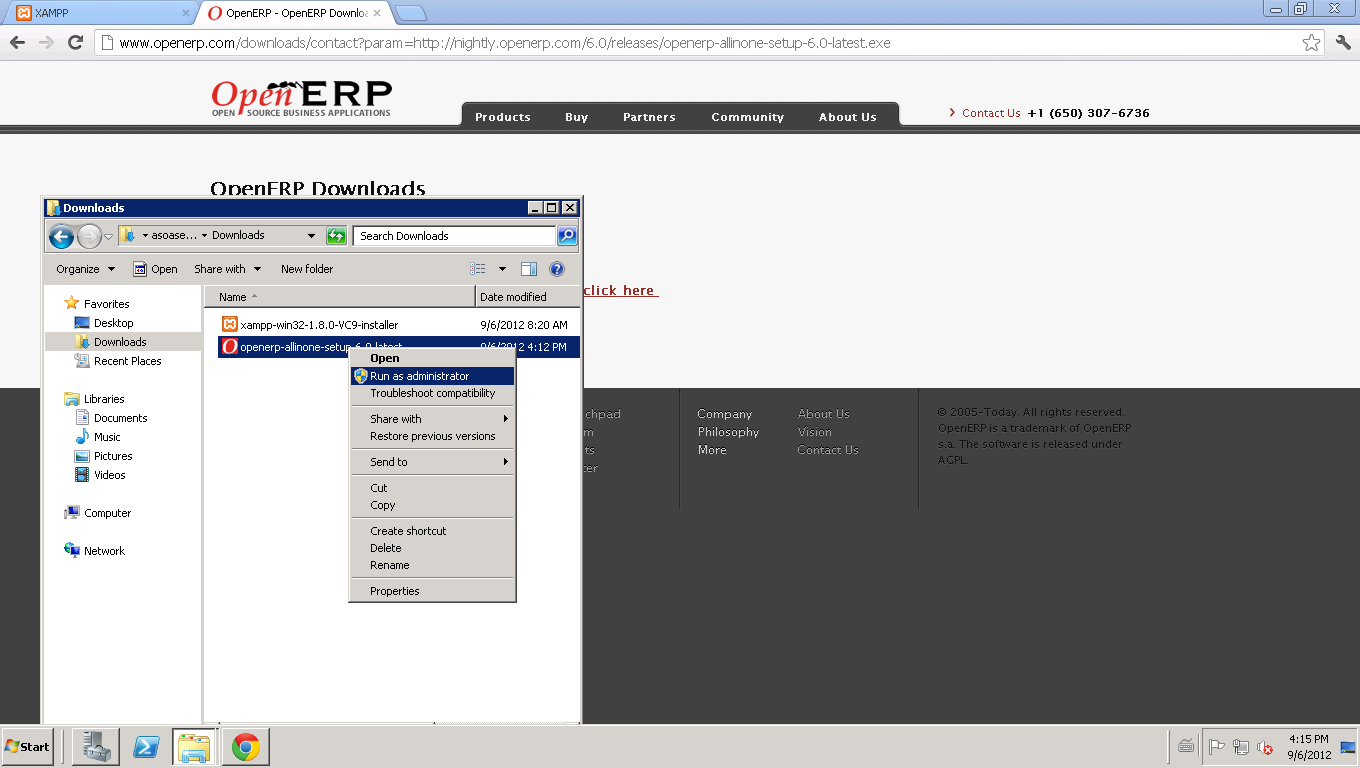Open Explorer Help via the question mark icon

click(x=557, y=268)
